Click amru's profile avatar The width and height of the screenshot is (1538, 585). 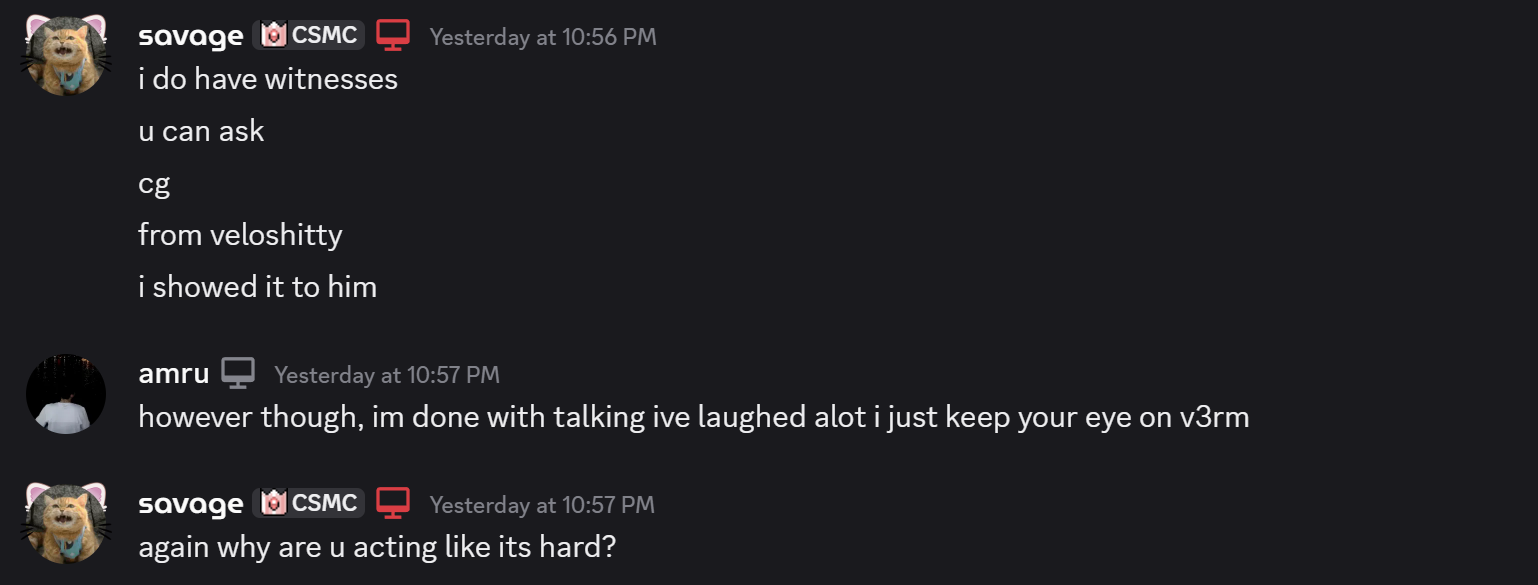click(66, 394)
